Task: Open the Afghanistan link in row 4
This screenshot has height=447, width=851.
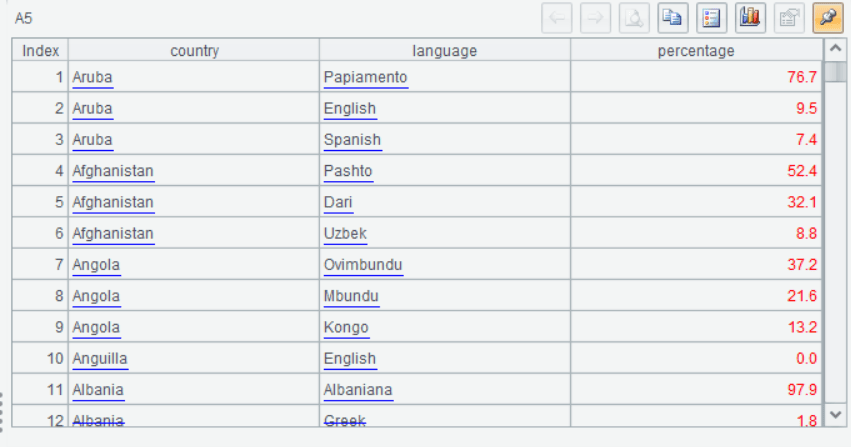Action: point(113,171)
